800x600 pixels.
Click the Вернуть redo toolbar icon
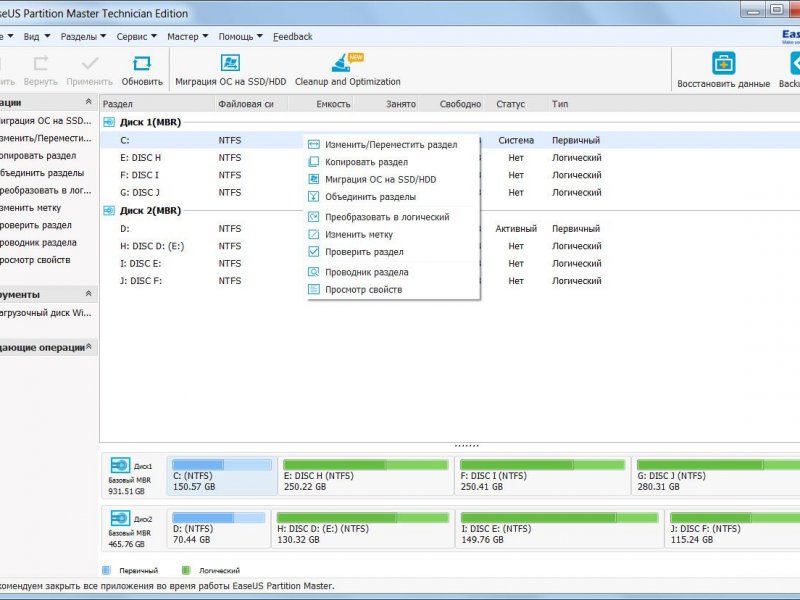41,63
